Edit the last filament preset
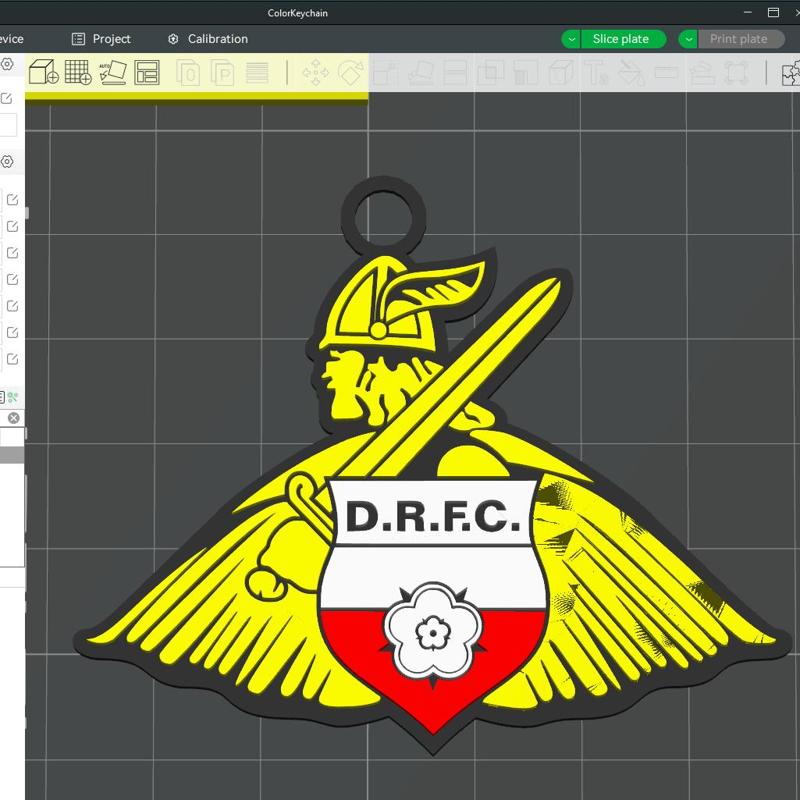Screen dimensions: 800x800 [12, 359]
